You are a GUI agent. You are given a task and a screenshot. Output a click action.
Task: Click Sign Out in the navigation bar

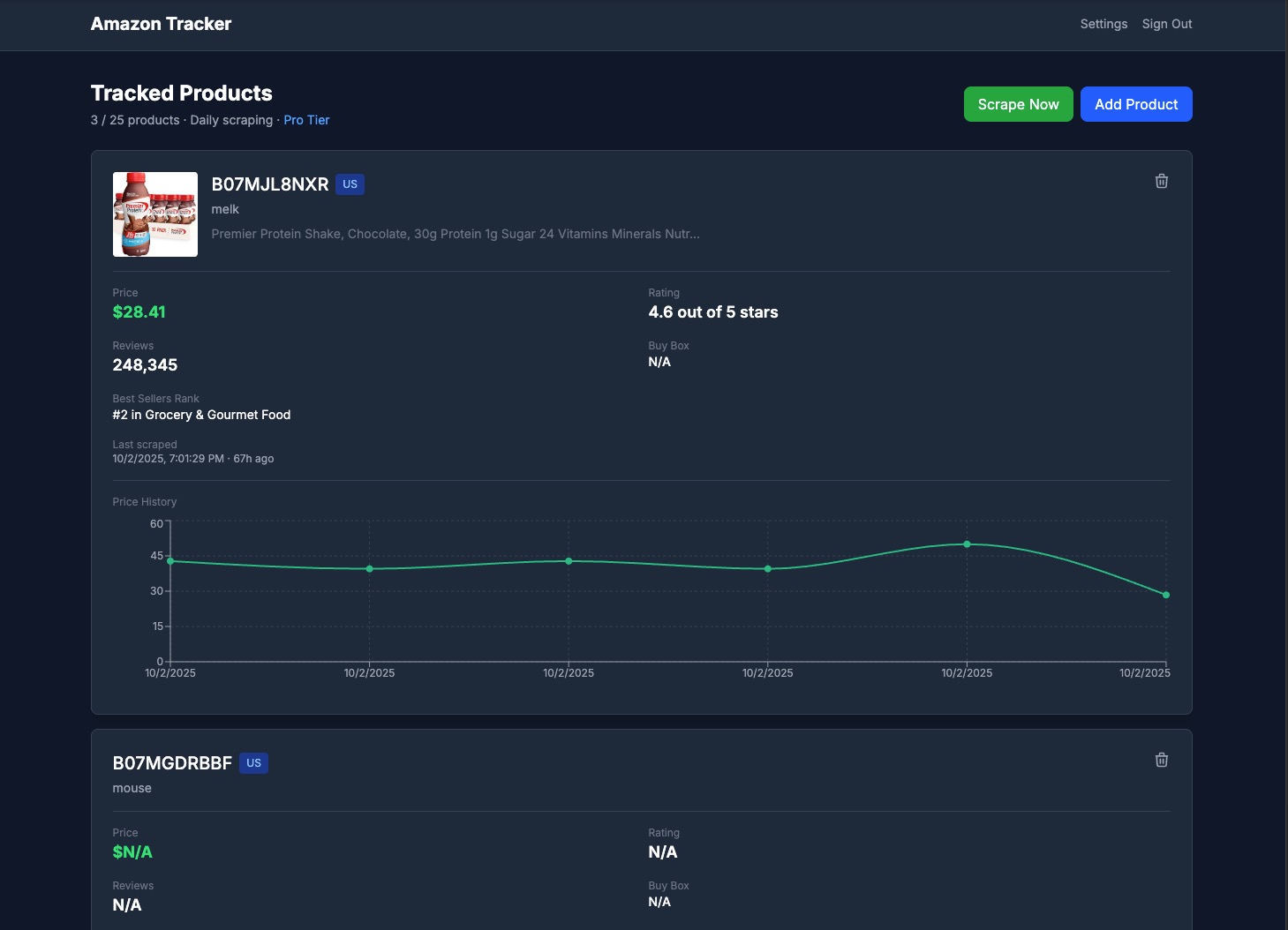click(1166, 24)
